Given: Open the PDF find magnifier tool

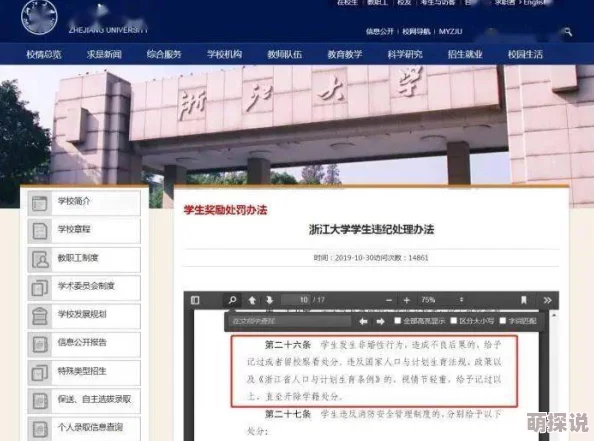Looking at the screenshot, I should 232,300.
